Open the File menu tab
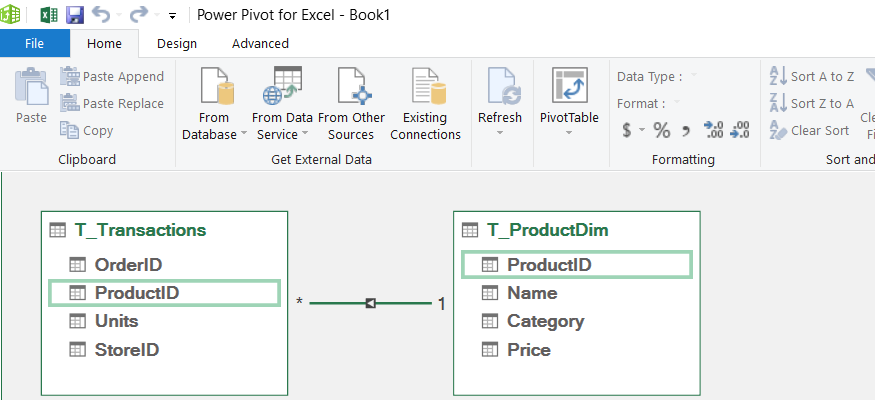875x400 pixels. [35, 44]
